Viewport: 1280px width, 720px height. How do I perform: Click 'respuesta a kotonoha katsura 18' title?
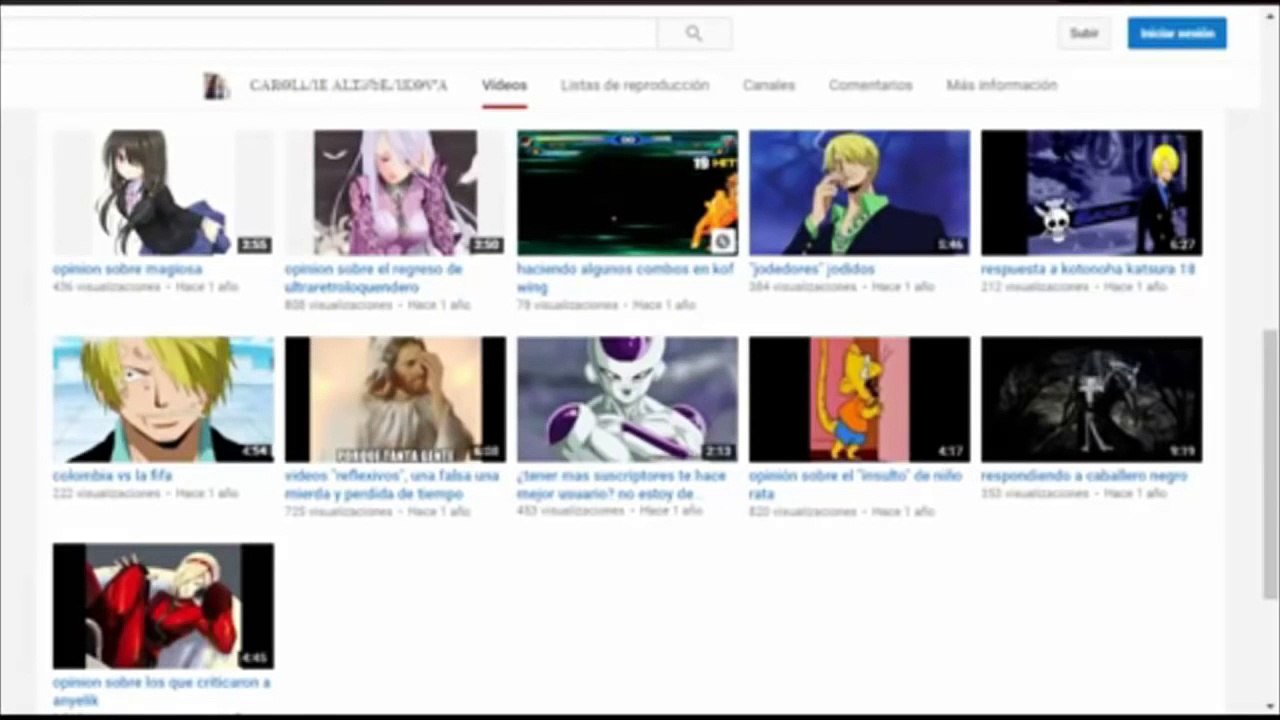click(1088, 269)
